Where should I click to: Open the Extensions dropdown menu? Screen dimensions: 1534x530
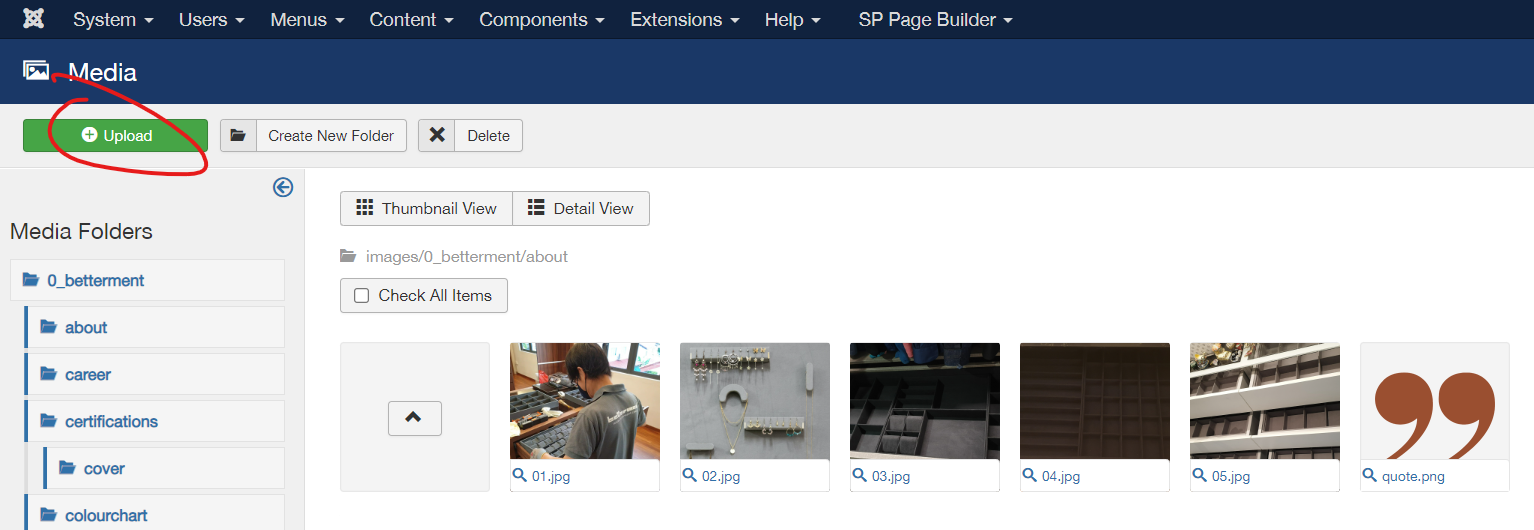[685, 19]
